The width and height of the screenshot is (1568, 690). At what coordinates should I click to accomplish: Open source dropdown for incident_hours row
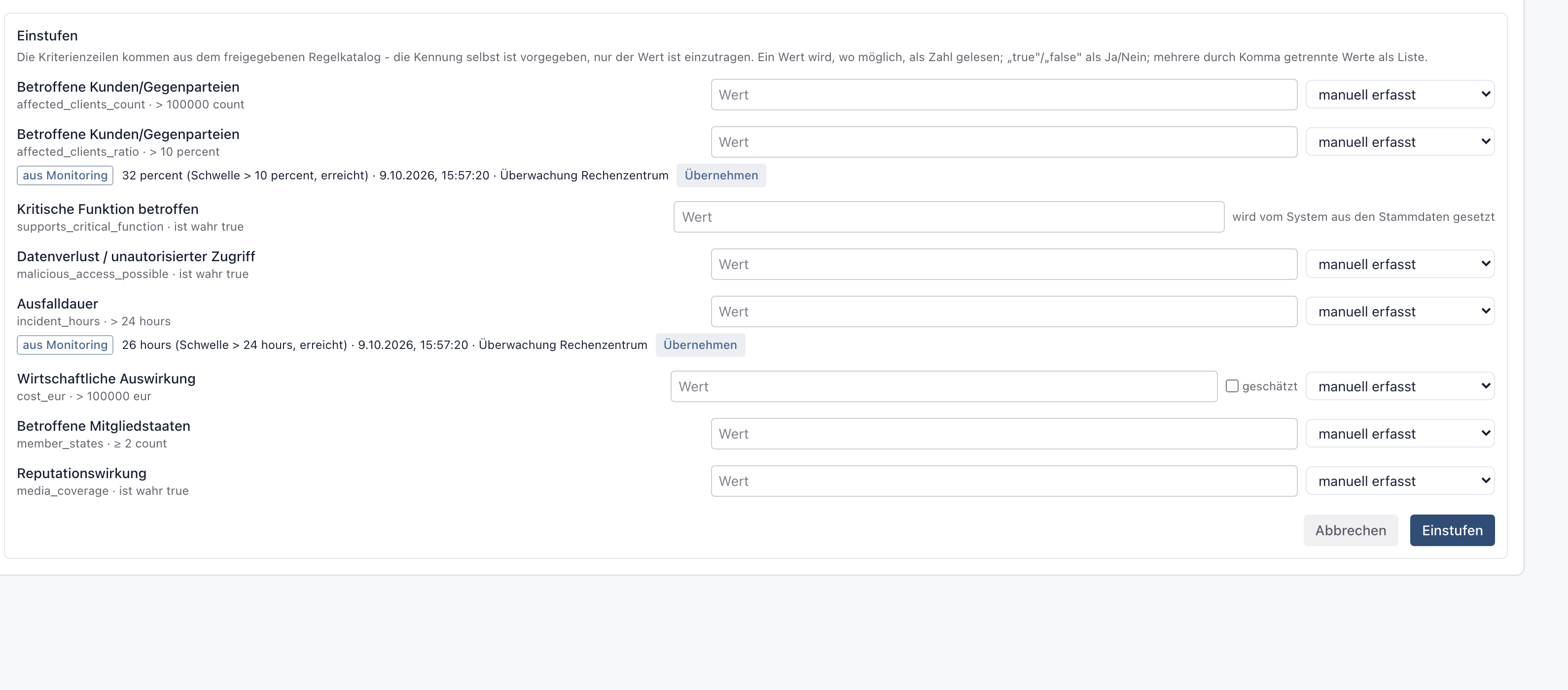point(1400,311)
